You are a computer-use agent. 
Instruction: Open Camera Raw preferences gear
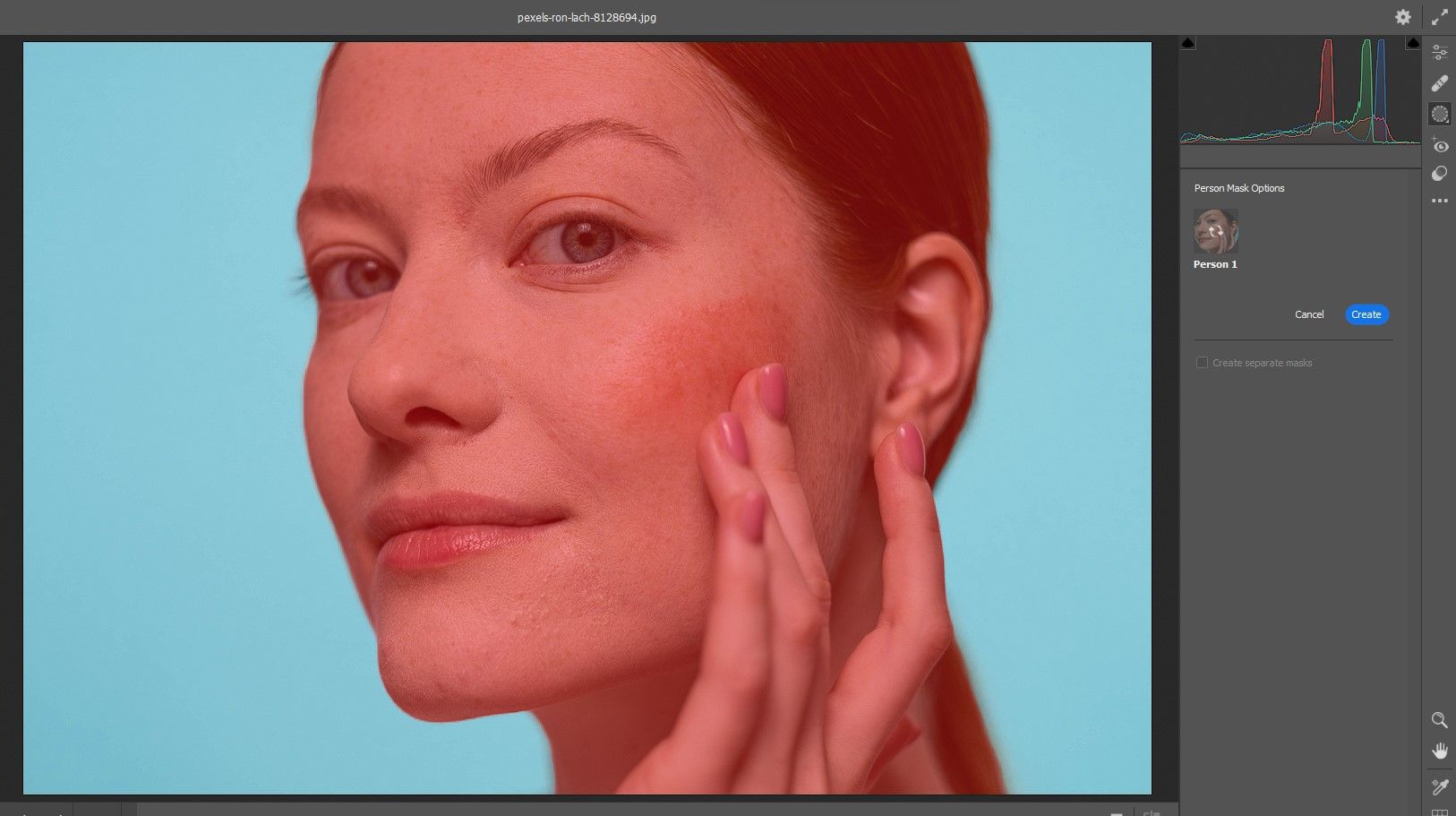click(1403, 17)
